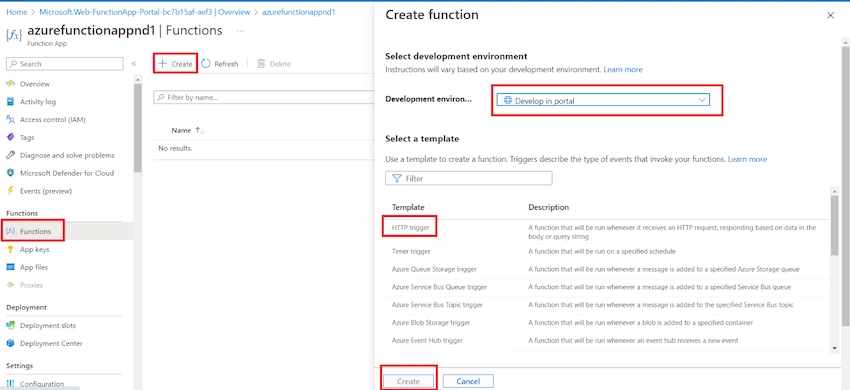Screen dimensions: 850x390
Task: Select Azure Queue Storage trigger template
Action: coord(434,270)
